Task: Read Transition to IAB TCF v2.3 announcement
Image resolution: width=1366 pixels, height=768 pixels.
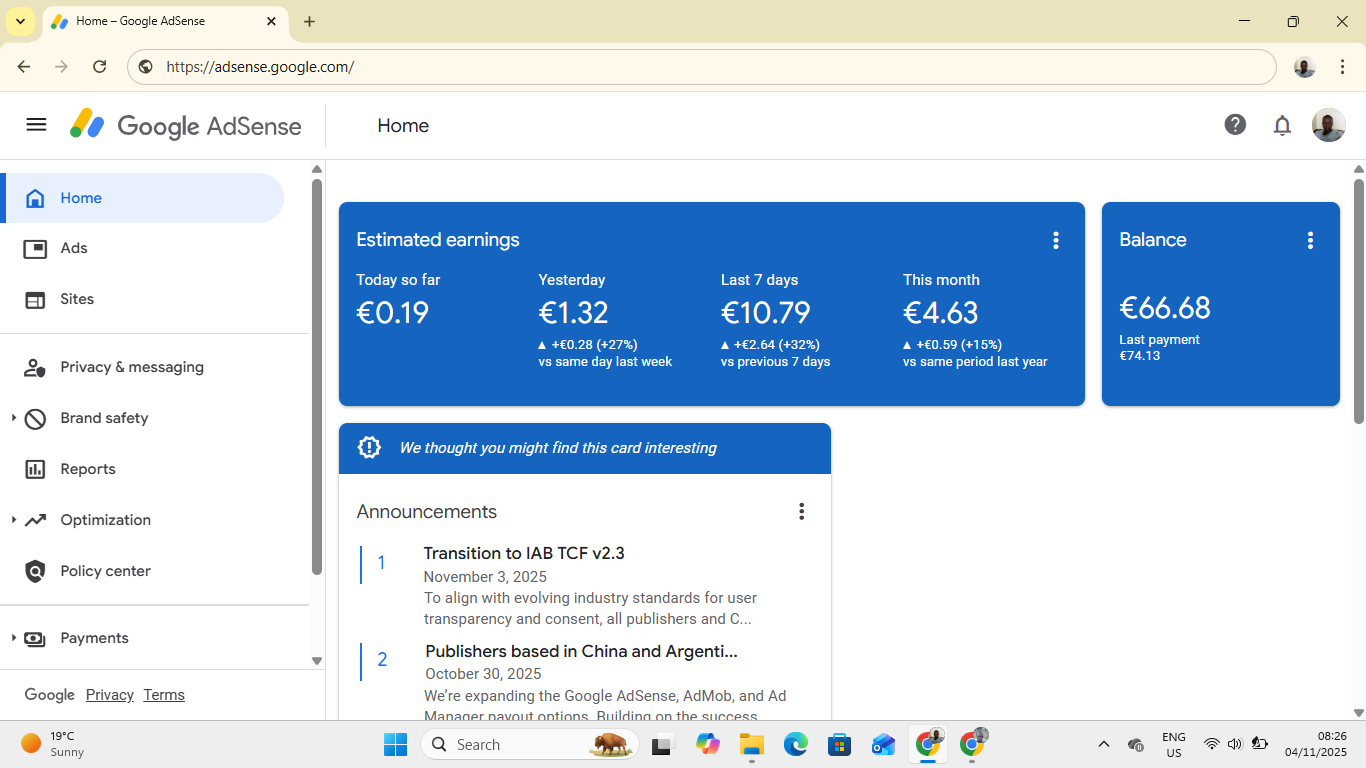Action: (524, 553)
